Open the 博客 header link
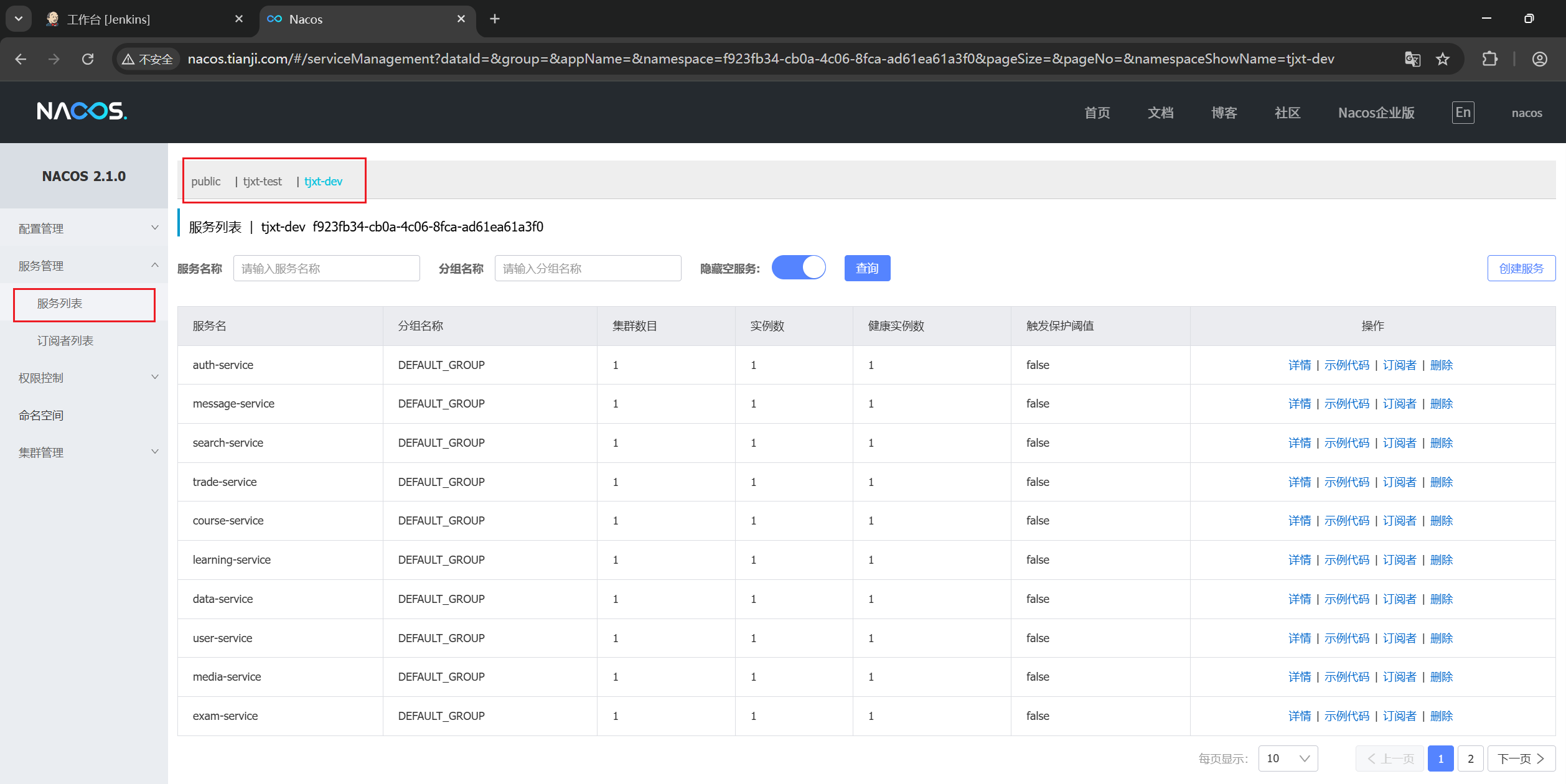 1224,113
